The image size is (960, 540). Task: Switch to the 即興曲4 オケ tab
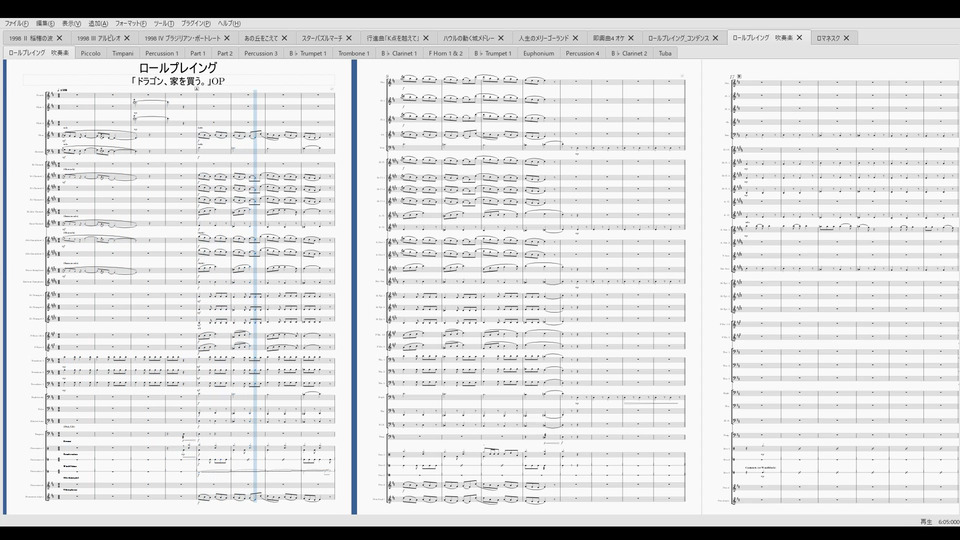click(609, 38)
